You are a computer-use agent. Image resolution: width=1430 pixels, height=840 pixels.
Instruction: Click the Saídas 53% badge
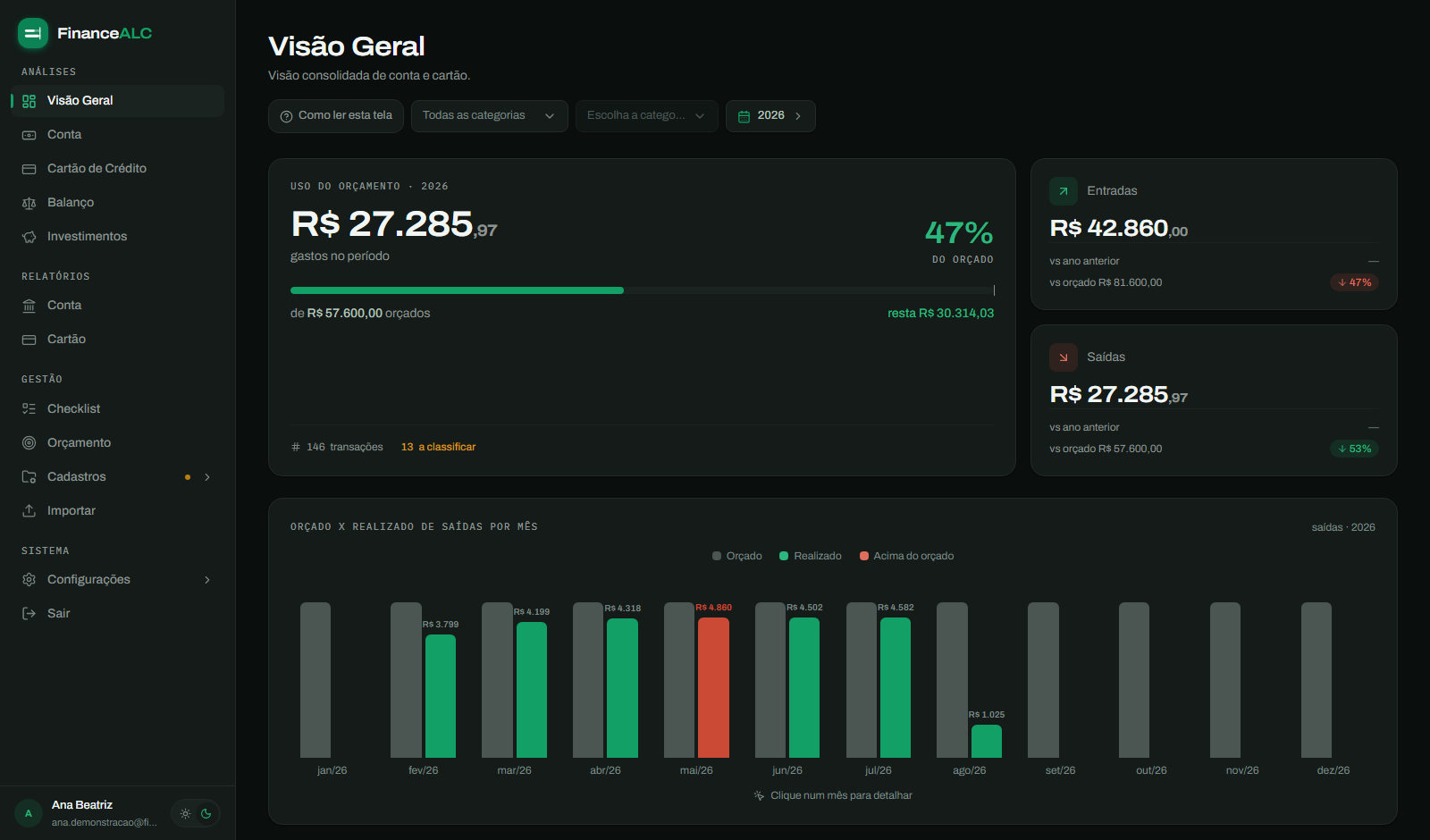(x=1355, y=449)
